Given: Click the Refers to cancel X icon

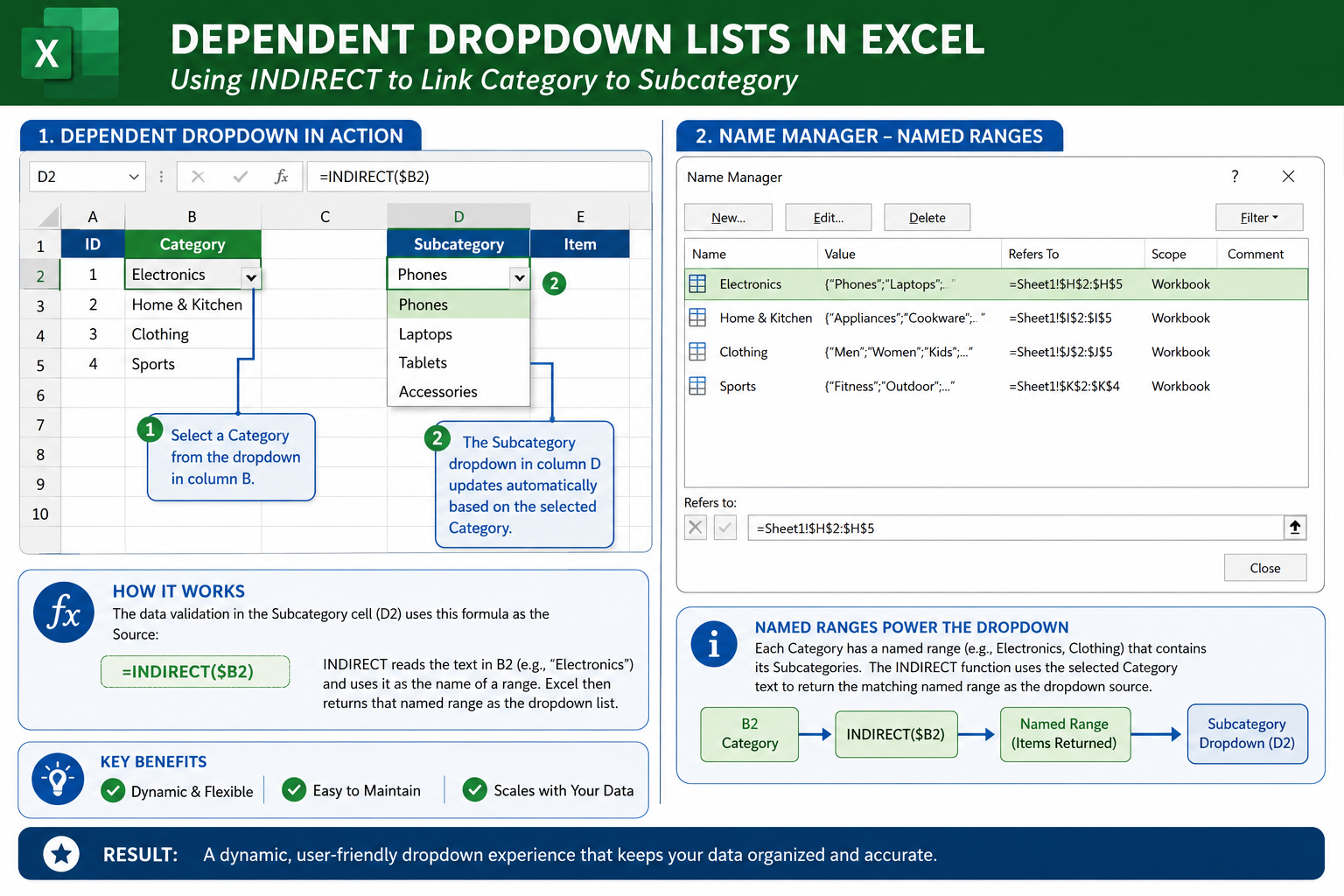Looking at the screenshot, I should pyautogui.click(x=696, y=528).
